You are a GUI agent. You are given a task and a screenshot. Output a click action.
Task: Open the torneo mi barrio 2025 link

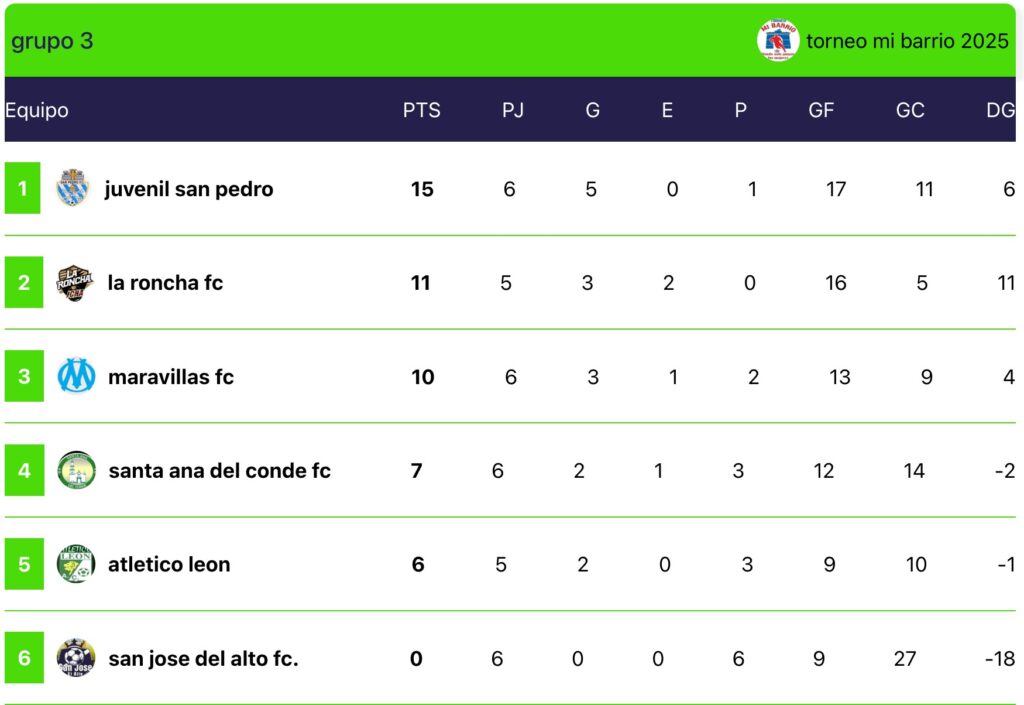click(x=907, y=41)
